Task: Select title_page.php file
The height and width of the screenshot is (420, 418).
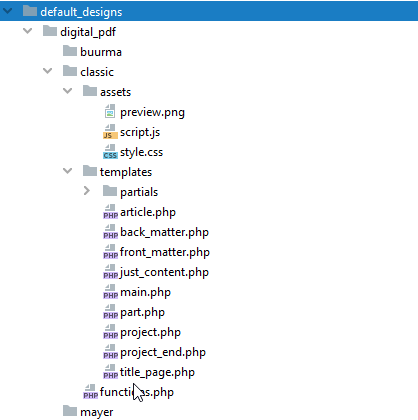Action: tap(157, 372)
